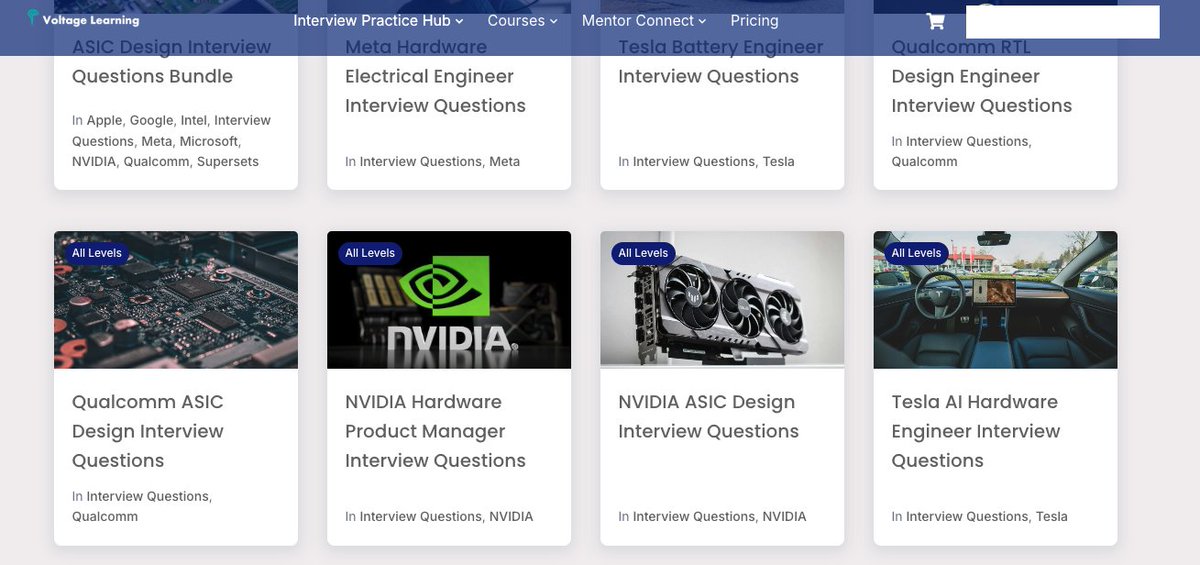Expand the Courses dropdown menu

click(522, 20)
